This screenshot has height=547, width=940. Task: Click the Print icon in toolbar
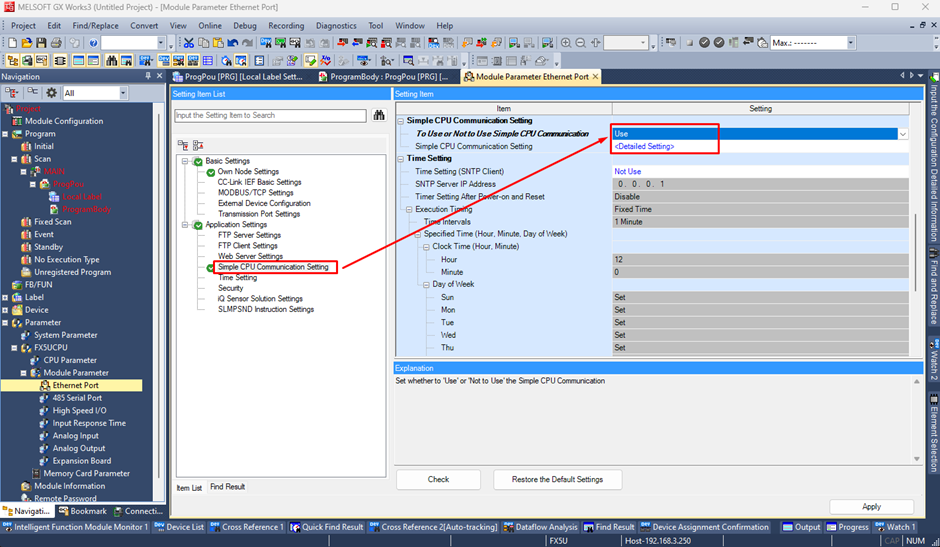pyautogui.click(x=56, y=43)
